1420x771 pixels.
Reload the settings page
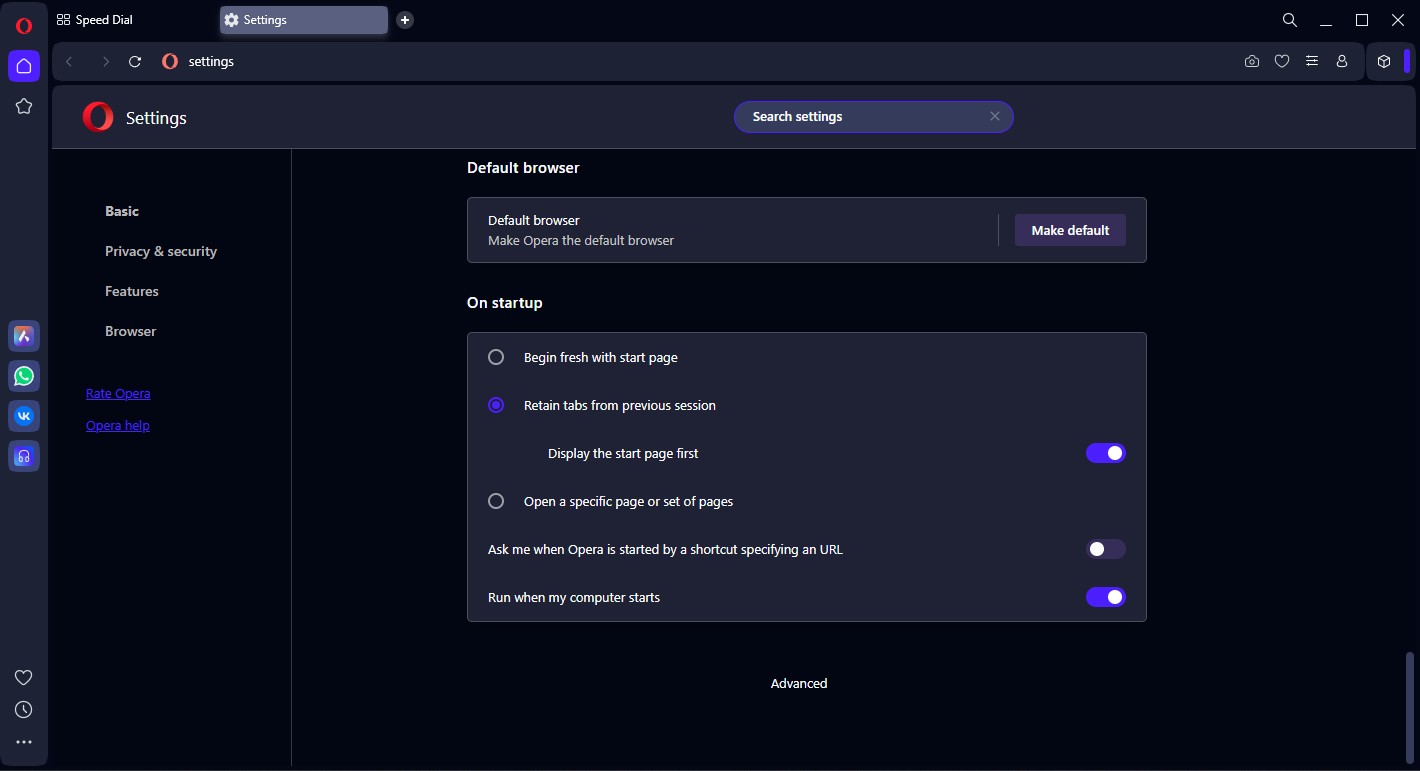click(x=135, y=61)
